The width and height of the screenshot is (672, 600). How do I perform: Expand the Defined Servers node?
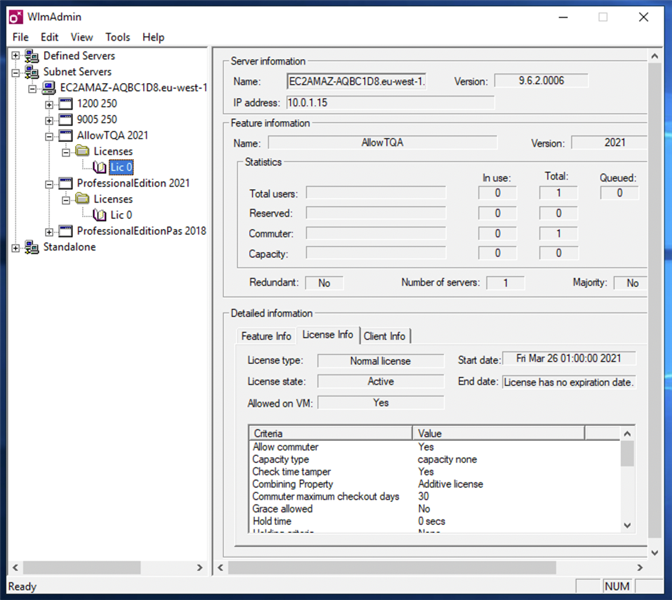(x=15, y=56)
